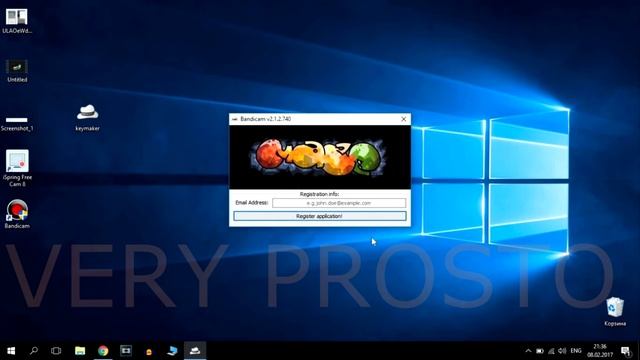Focus the Email Address input field
Screen dimensions: 640x360
339,203
